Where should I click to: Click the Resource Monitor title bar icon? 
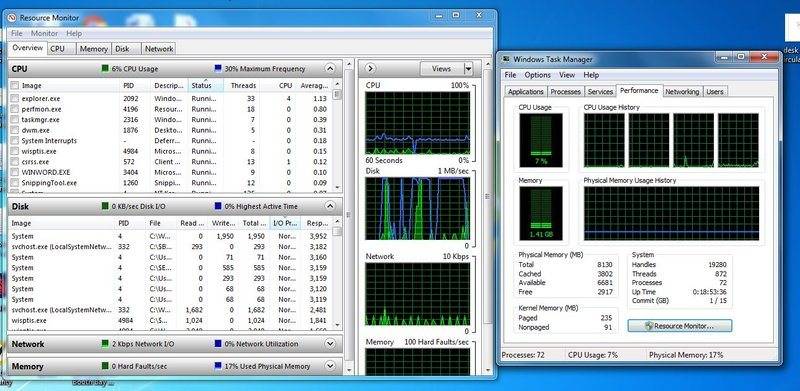point(13,17)
